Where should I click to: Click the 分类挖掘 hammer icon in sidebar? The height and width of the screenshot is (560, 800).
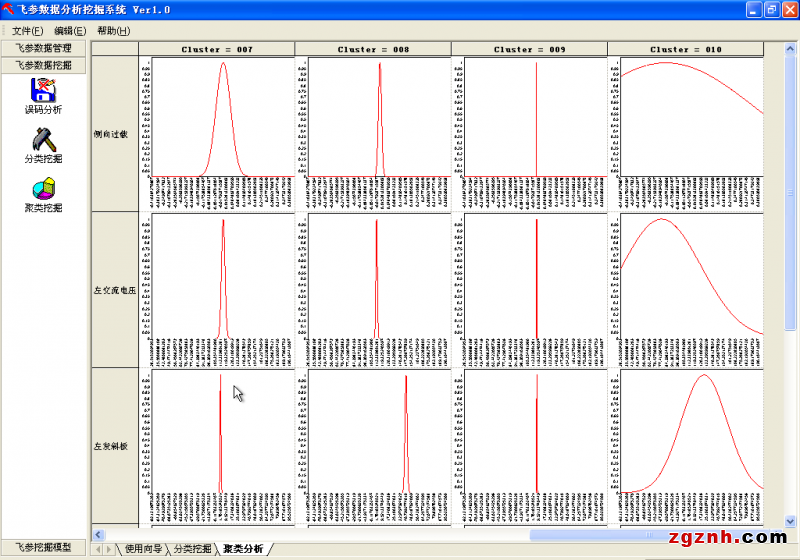[43, 140]
